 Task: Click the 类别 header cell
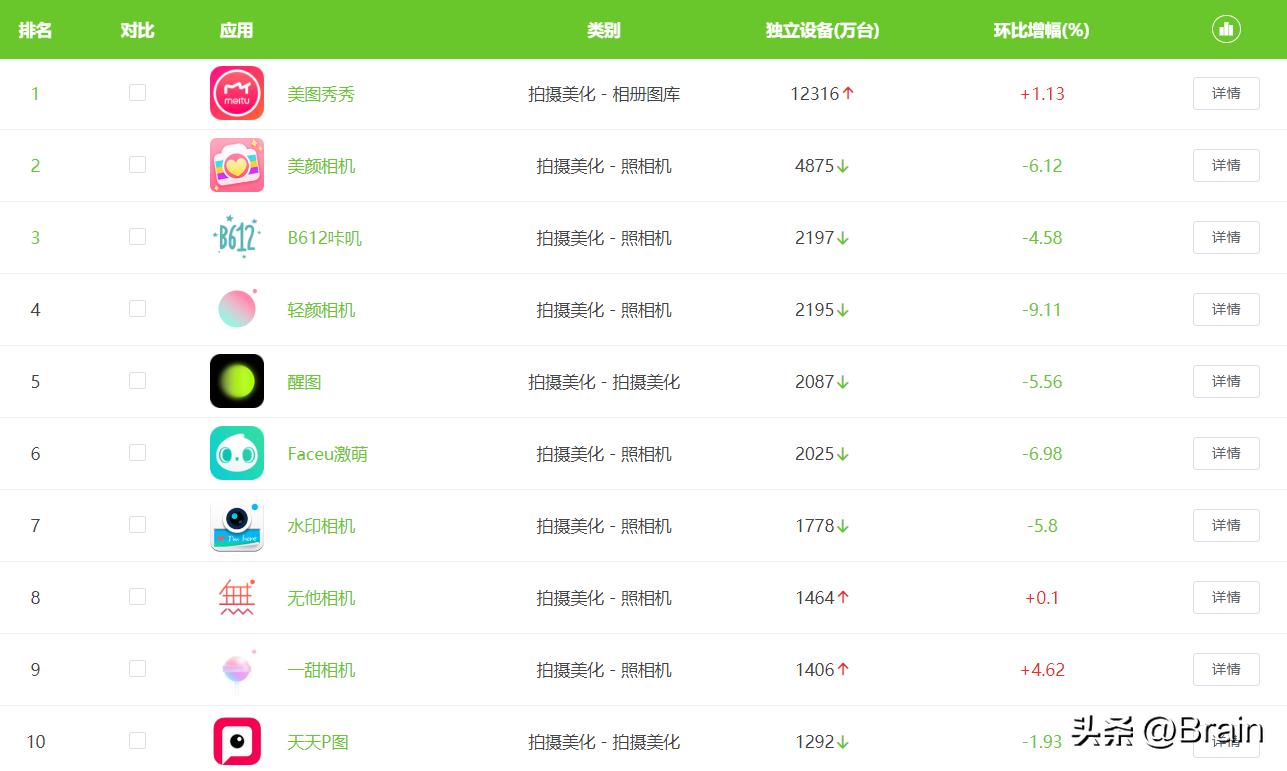coord(604,29)
